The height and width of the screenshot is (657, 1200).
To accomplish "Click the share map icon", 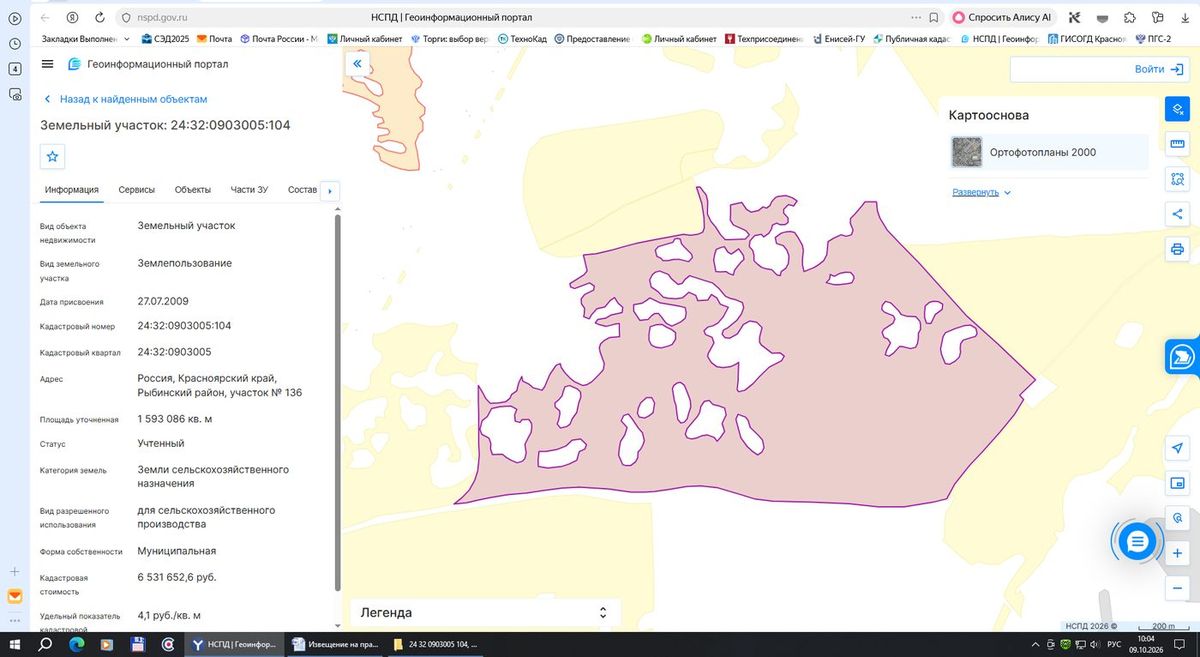I will point(1177,214).
